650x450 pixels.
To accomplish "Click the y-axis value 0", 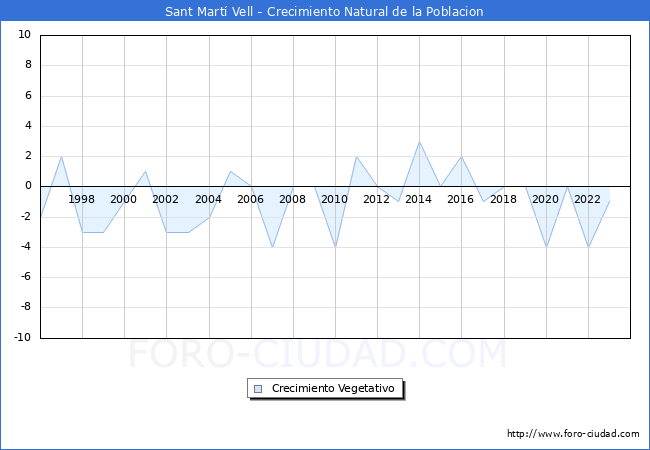I will 28,186.
